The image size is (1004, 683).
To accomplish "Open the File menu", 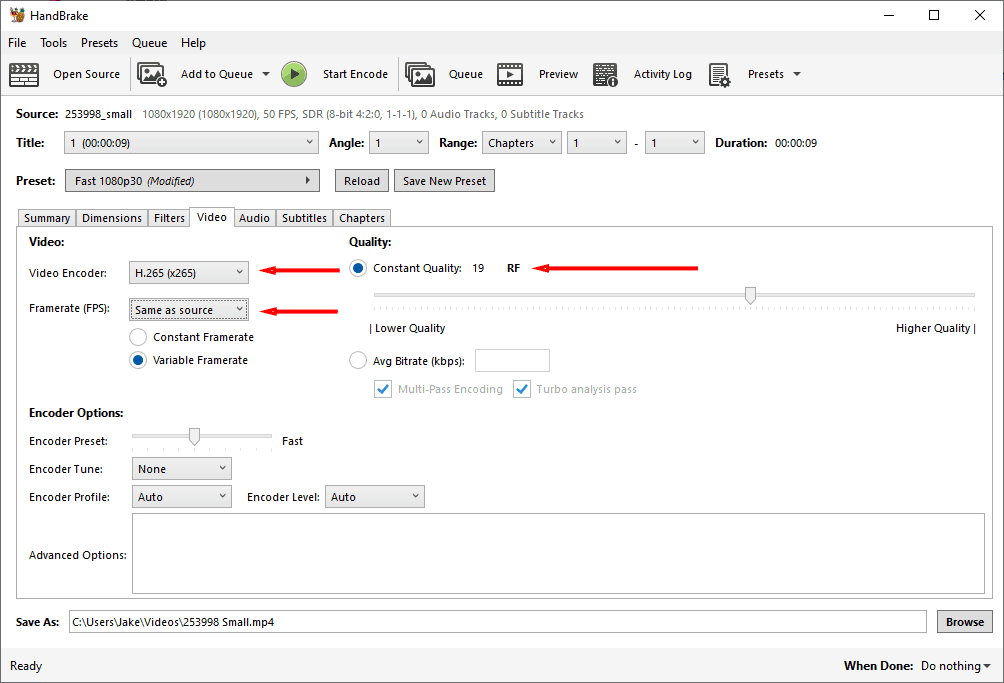I will tap(17, 43).
